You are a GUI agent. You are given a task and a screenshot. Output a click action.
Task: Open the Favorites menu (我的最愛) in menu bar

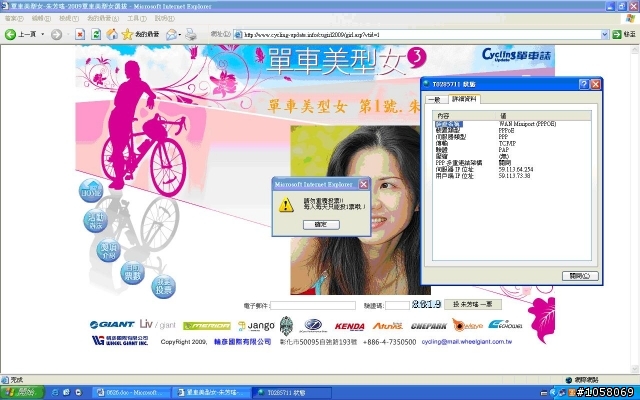point(103,18)
